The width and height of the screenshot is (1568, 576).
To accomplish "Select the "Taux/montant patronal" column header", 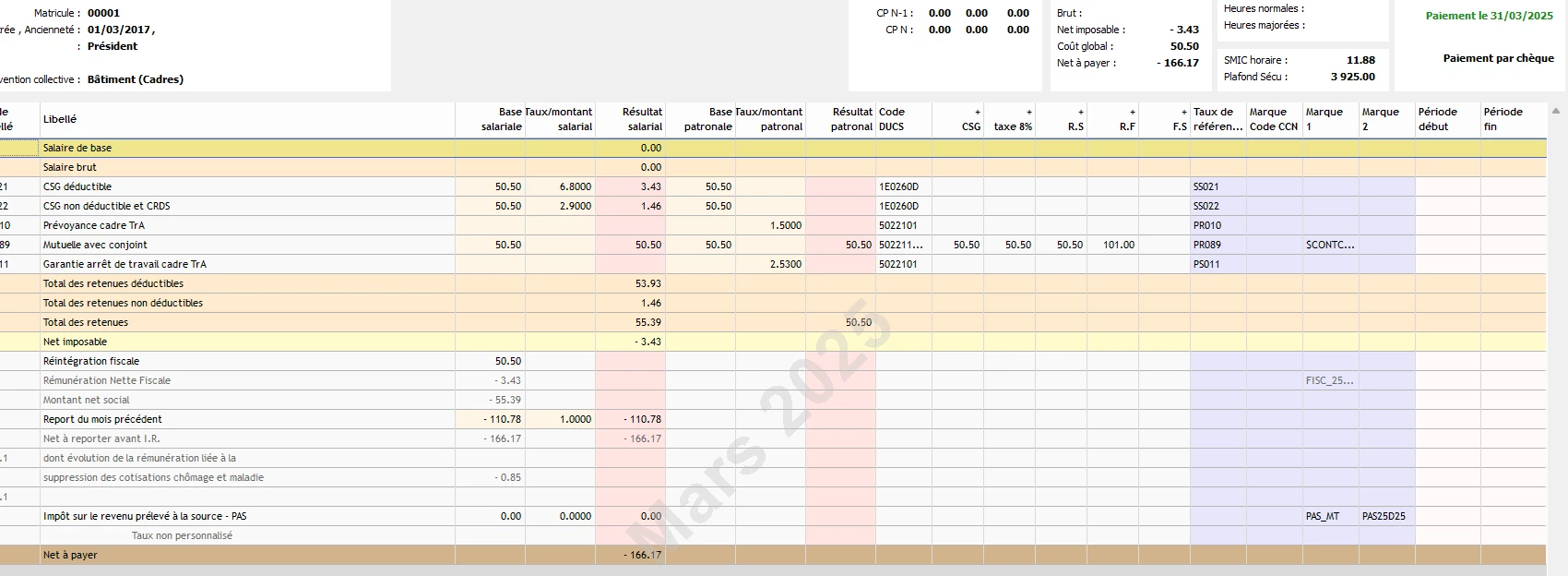I will tap(770, 120).
